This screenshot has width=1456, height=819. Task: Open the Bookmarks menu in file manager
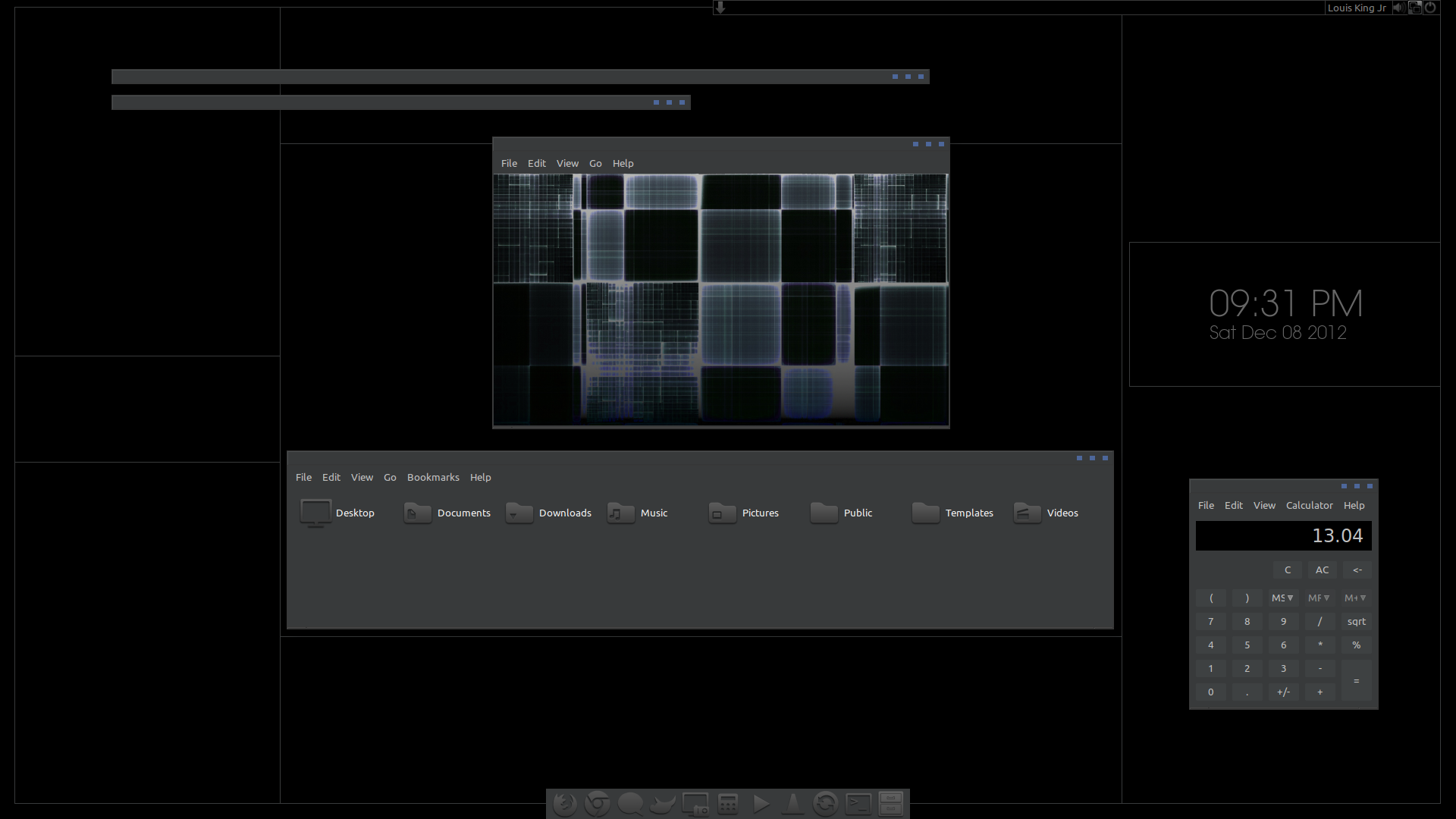(433, 477)
